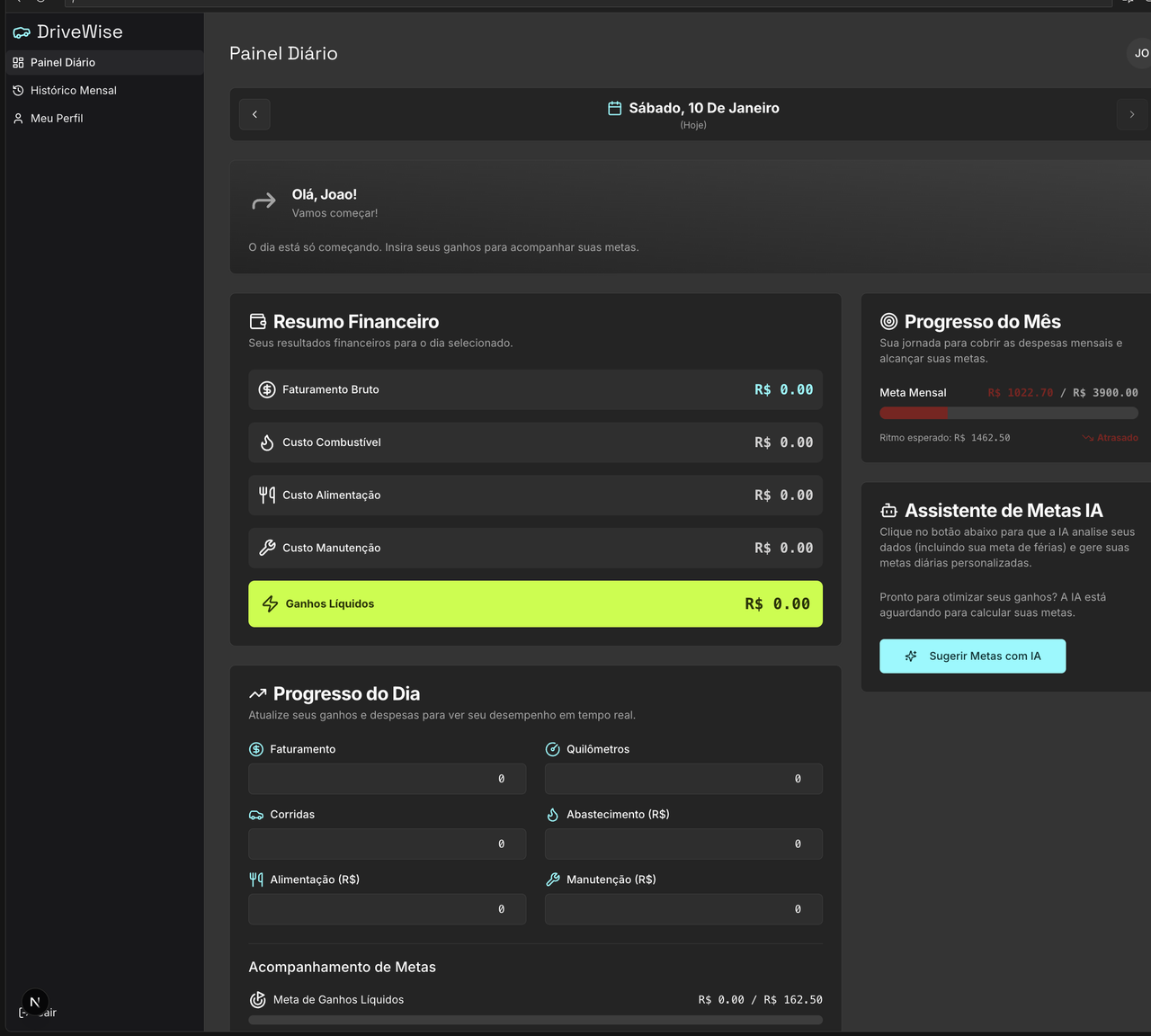
Task: Click the 'Sábado, 10 De Janeiro' date text
Action: [x=704, y=108]
